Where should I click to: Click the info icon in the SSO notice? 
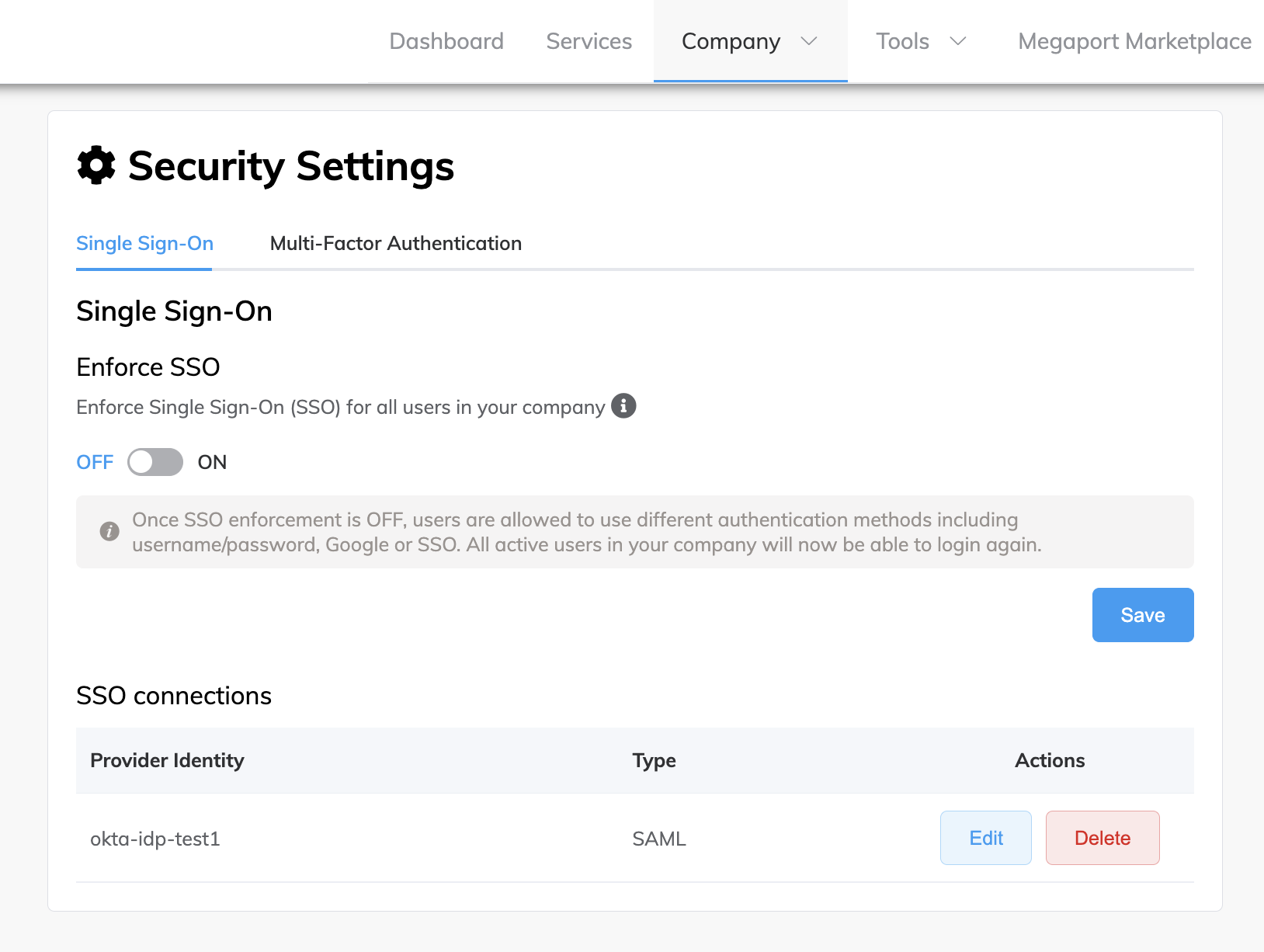(x=109, y=531)
